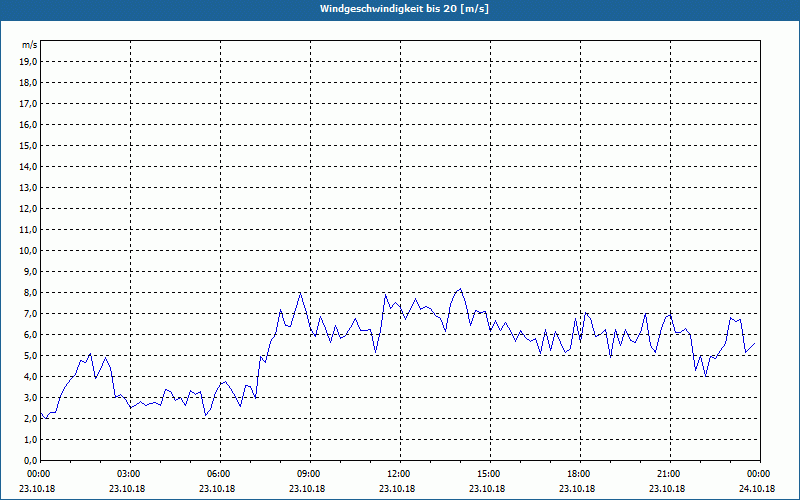The width and height of the screenshot is (800, 500).
Task: Select the 18,0 y-axis label
Action: click(x=28, y=83)
